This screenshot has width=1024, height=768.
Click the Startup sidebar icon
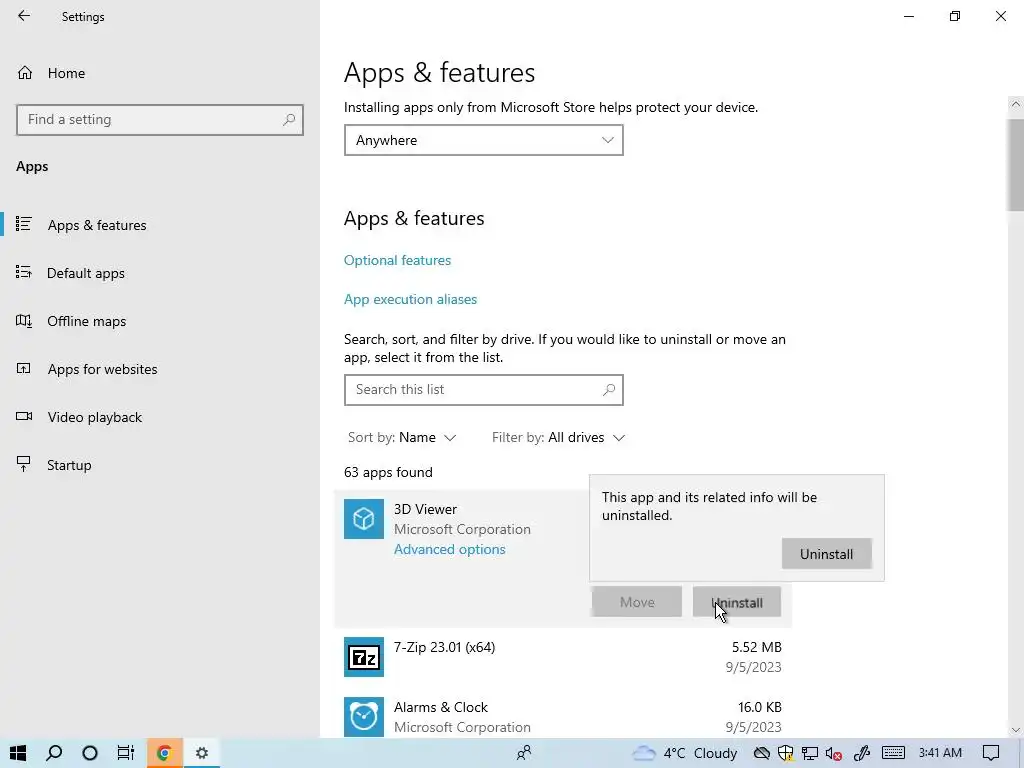pyautogui.click(x=24, y=464)
